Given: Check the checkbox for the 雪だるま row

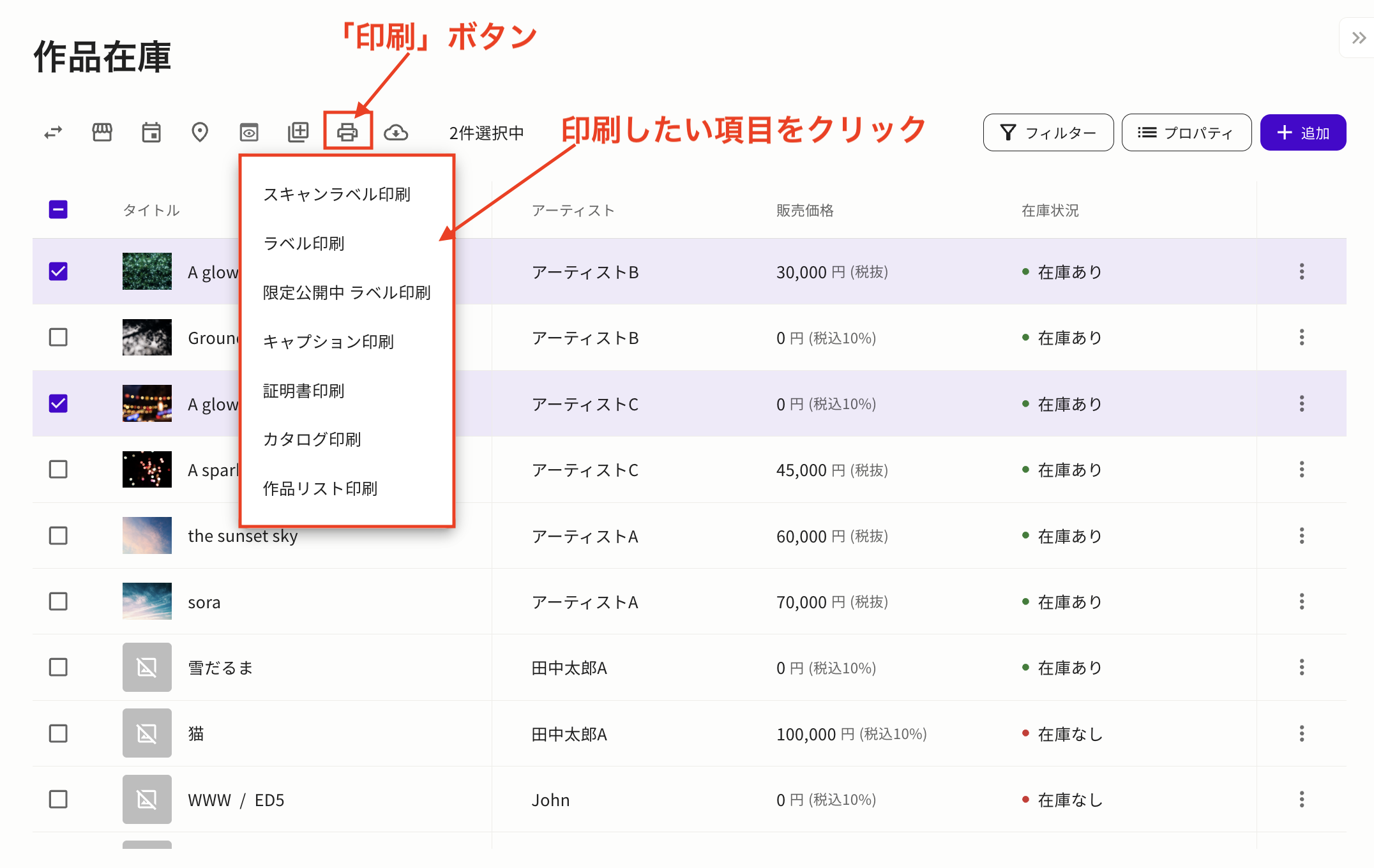Looking at the screenshot, I should [58, 668].
